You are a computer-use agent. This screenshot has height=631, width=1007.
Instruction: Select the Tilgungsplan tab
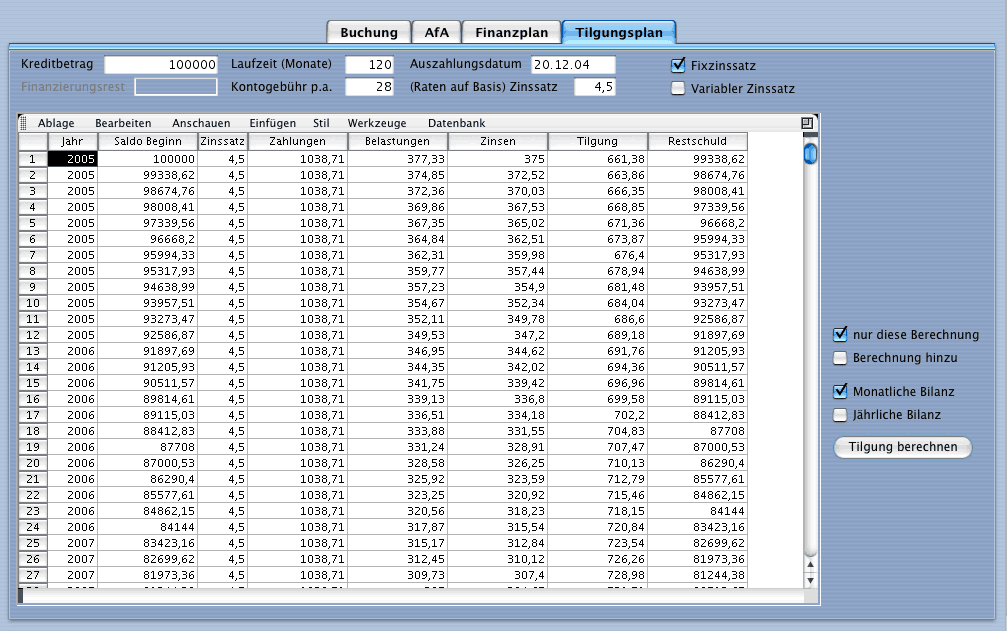618,32
